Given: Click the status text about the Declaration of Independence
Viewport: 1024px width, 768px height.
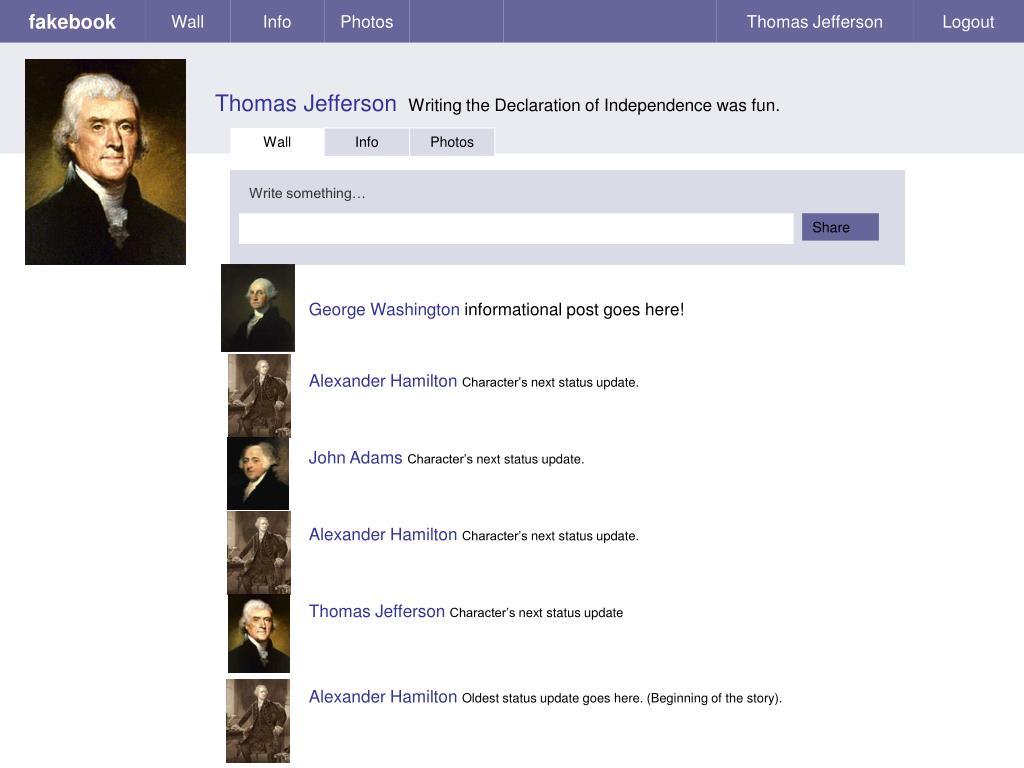Looking at the screenshot, I should [594, 105].
